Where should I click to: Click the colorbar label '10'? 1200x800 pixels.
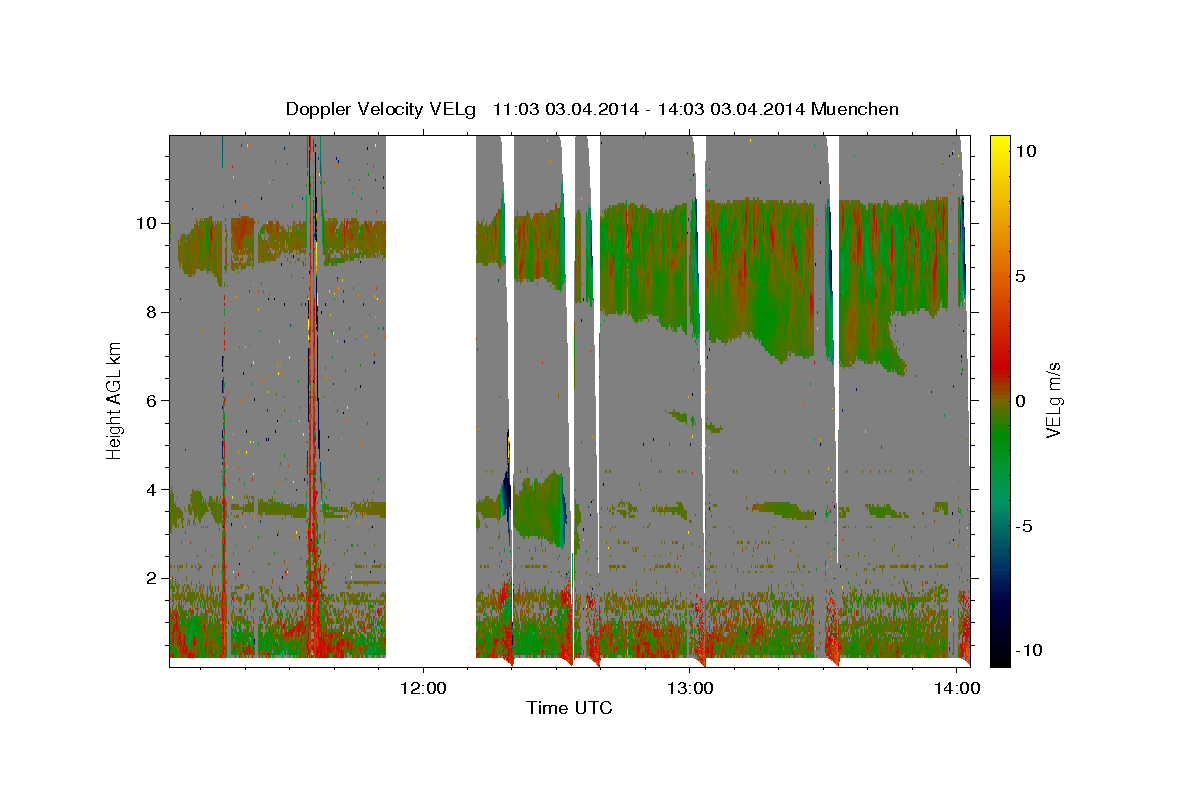pyautogui.click(x=1026, y=150)
